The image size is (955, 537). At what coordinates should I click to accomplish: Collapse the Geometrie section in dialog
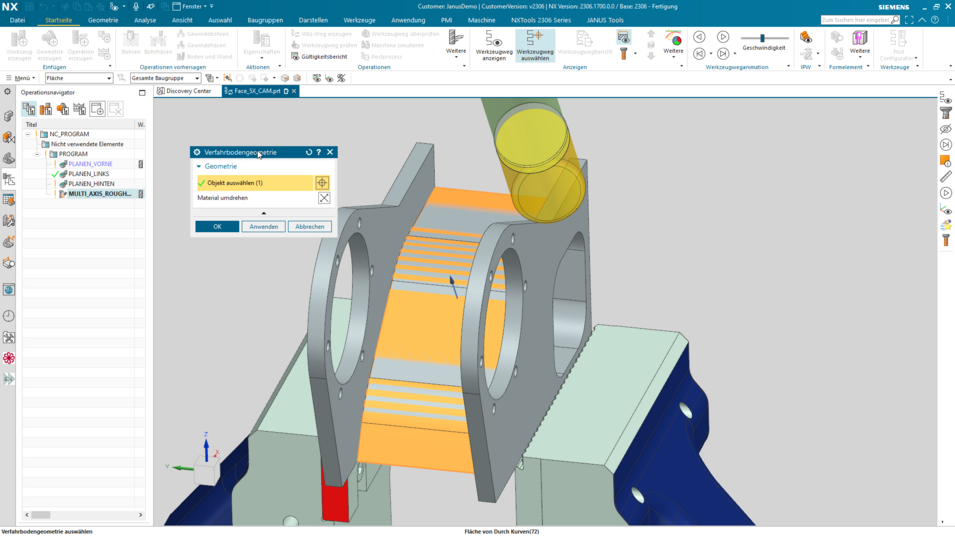coord(199,166)
